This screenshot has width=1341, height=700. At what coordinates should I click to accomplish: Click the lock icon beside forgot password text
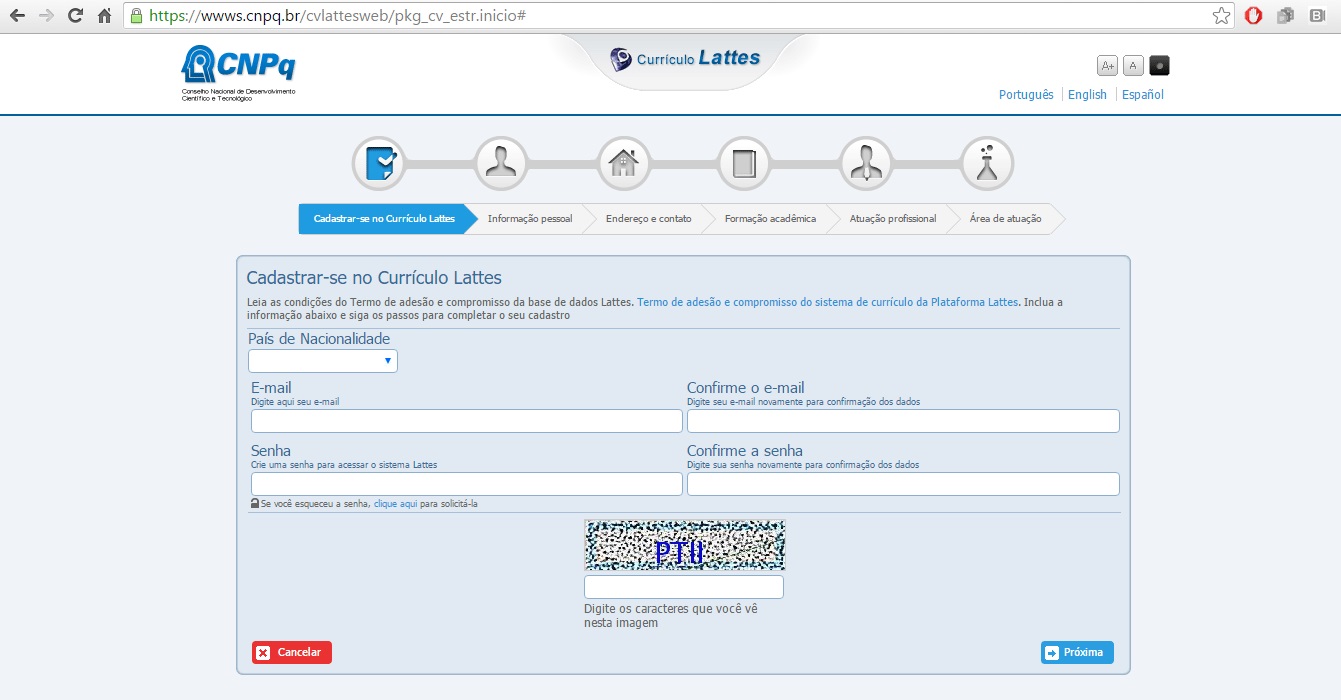[255, 504]
